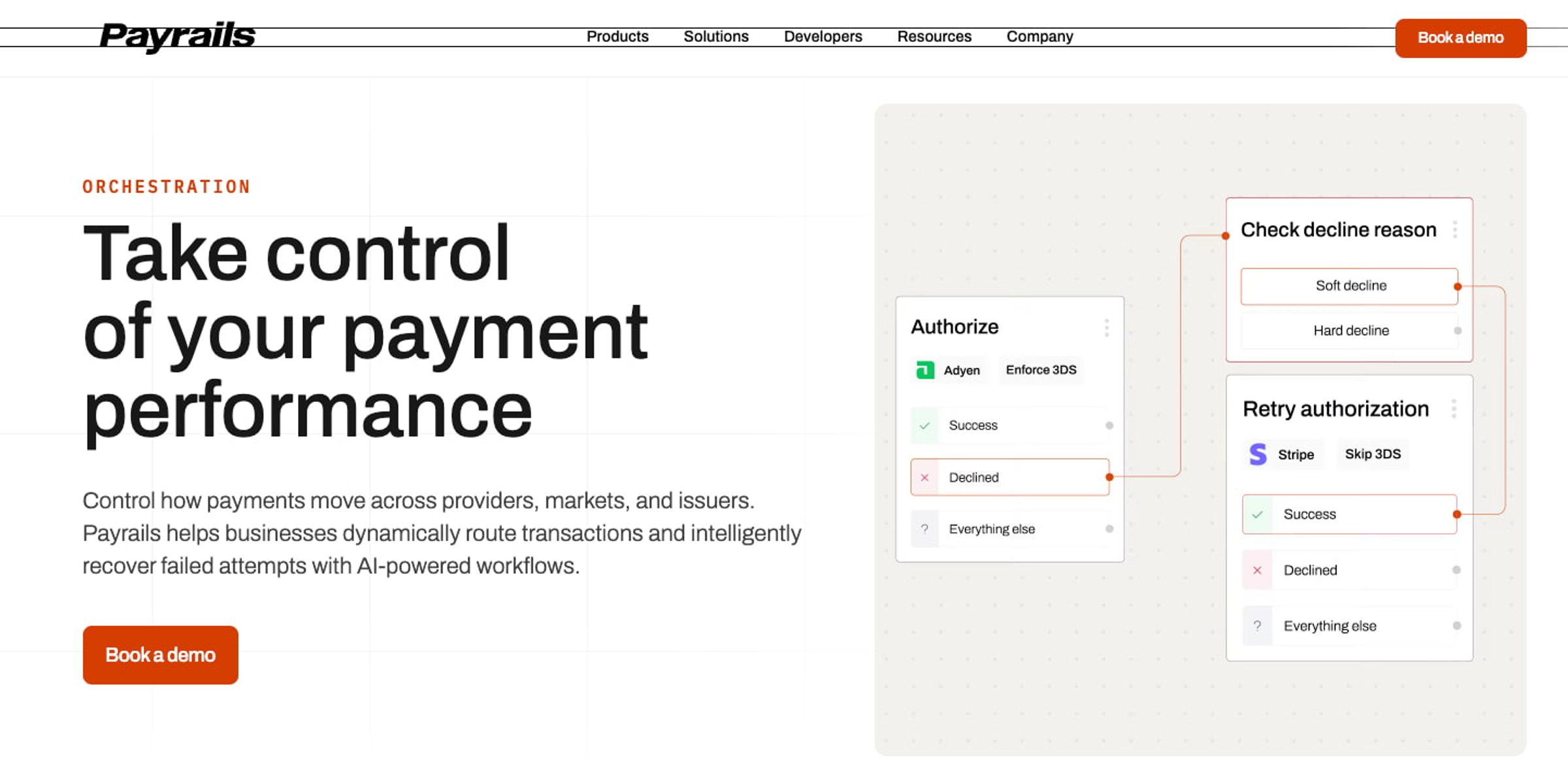Click the question mark icon in Retry card
The height and width of the screenshot is (781, 1568).
pyautogui.click(x=1257, y=626)
